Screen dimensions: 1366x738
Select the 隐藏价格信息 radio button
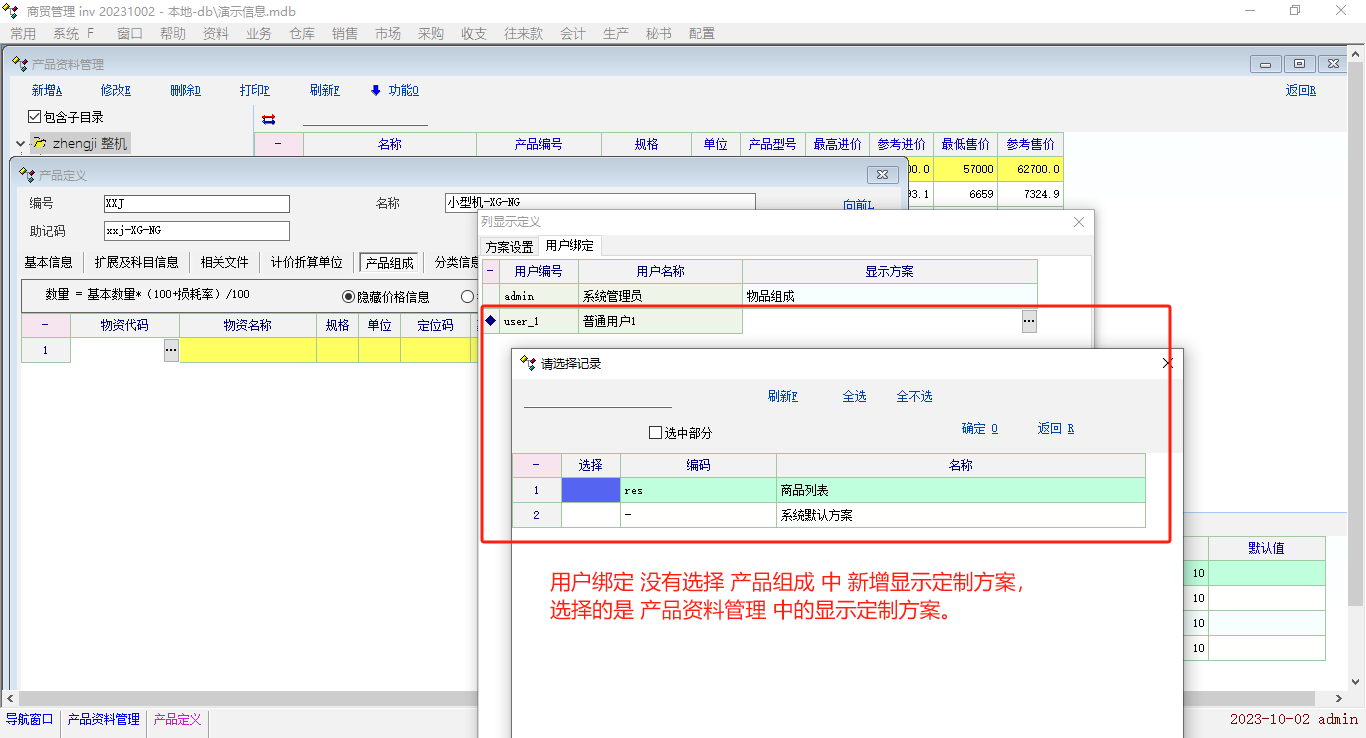[x=349, y=296]
